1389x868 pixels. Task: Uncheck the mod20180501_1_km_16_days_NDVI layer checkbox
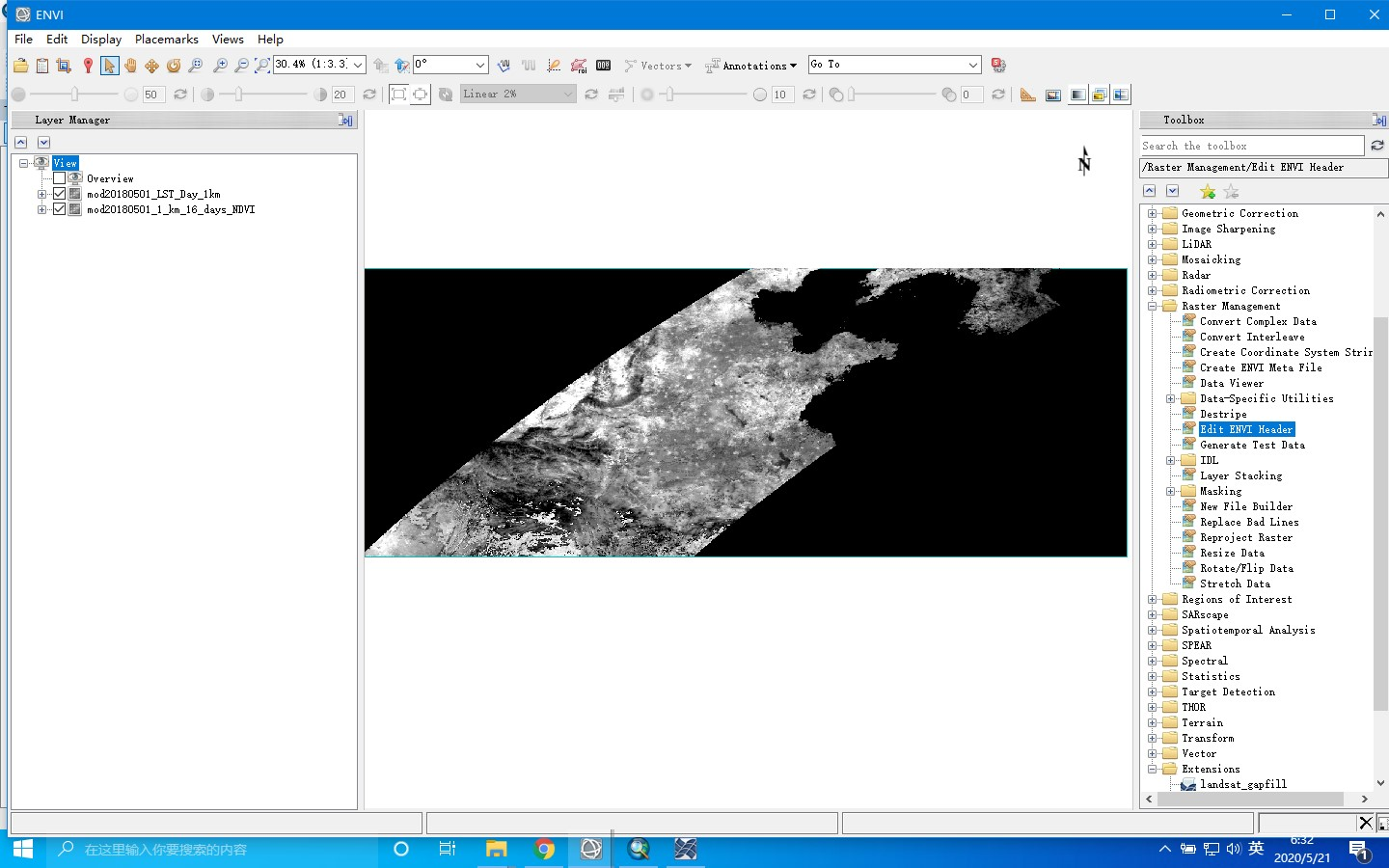[60, 209]
